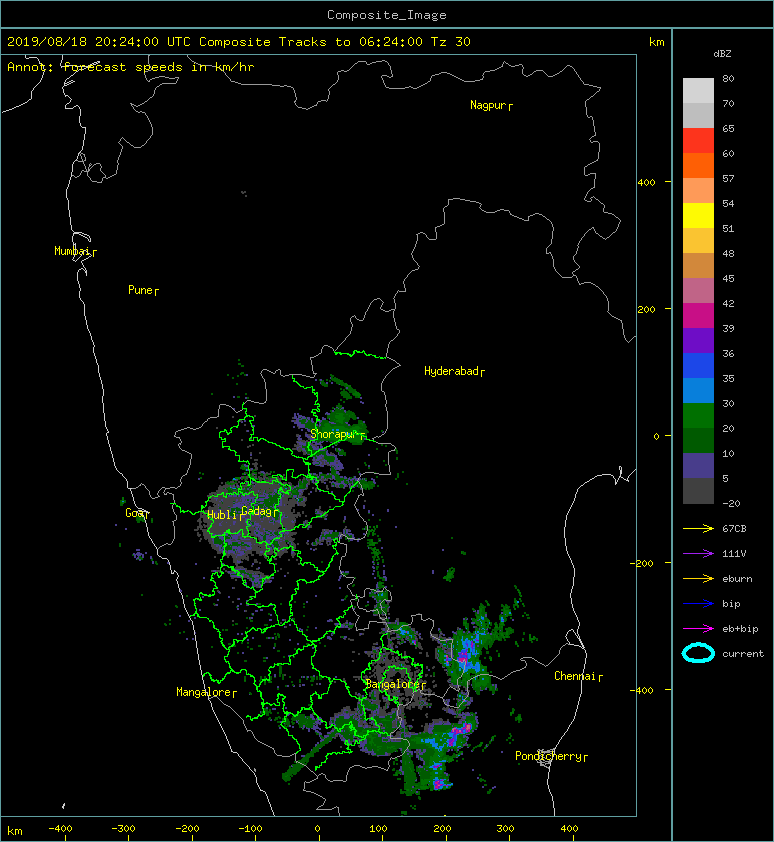Select the violet 39–36 dBZ swatch
Image resolution: width=774 pixels, height=842 pixels.
[x=698, y=340]
